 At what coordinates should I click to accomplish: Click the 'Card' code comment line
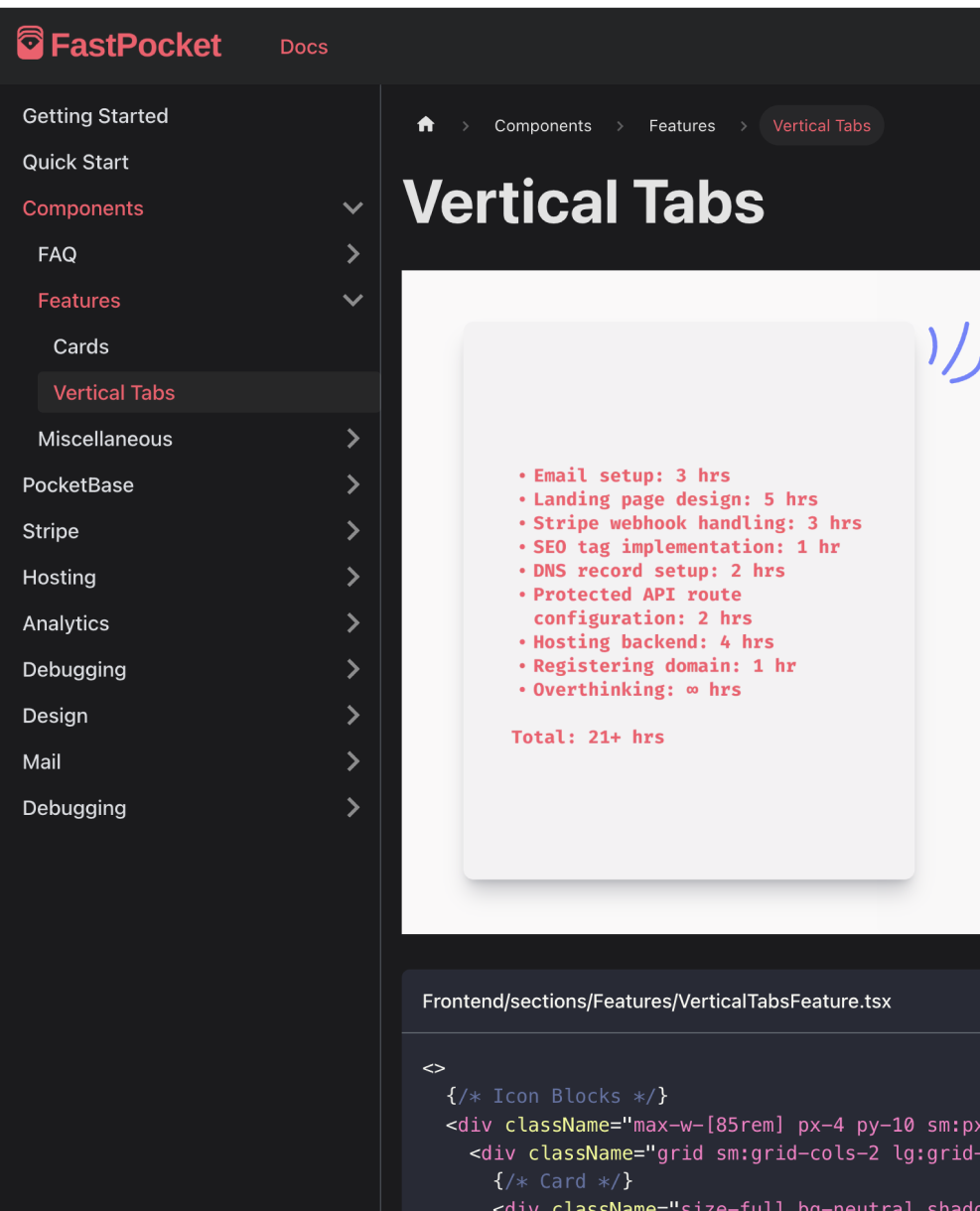563,1181
